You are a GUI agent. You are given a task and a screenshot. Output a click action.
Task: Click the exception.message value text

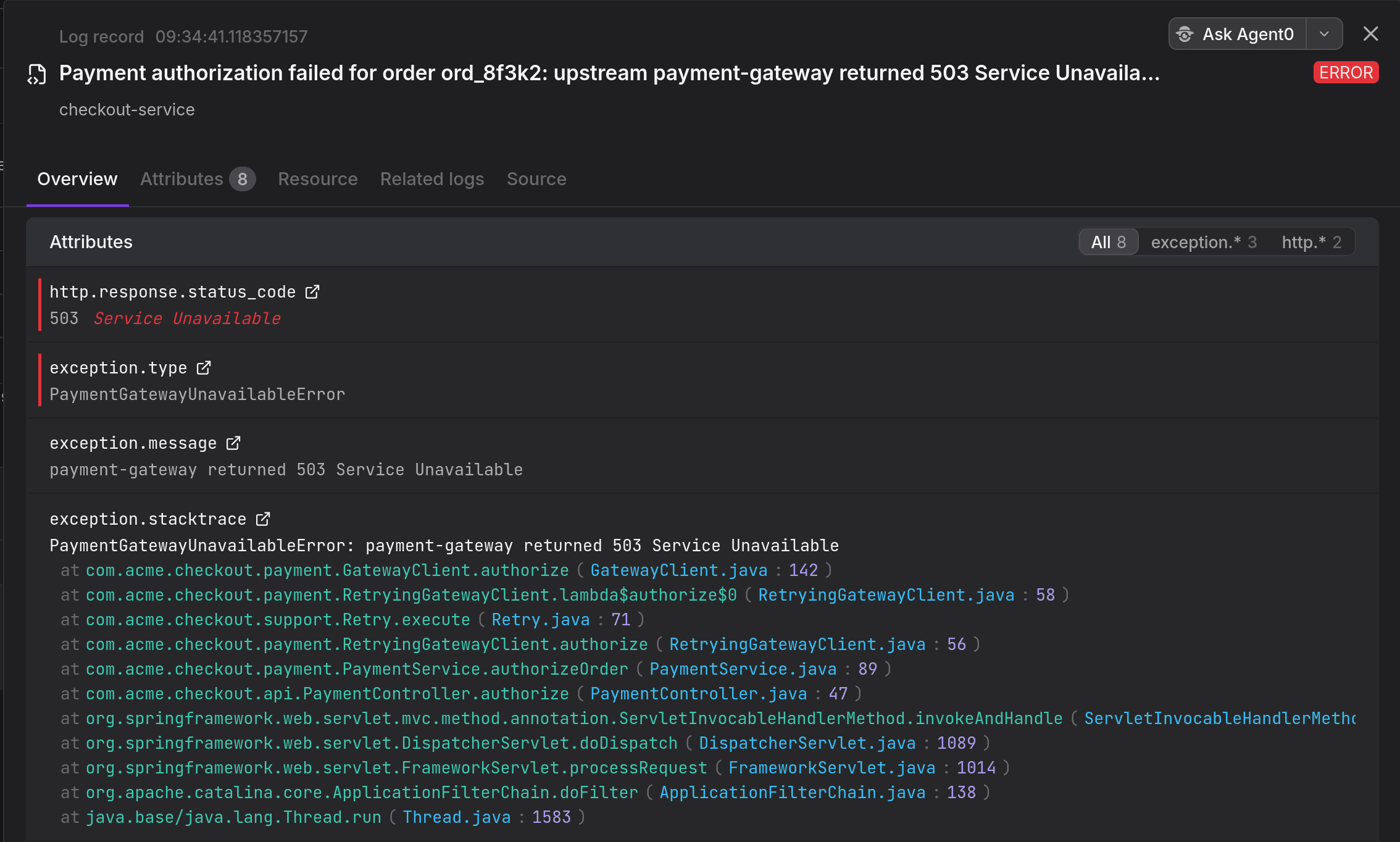[x=286, y=470]
